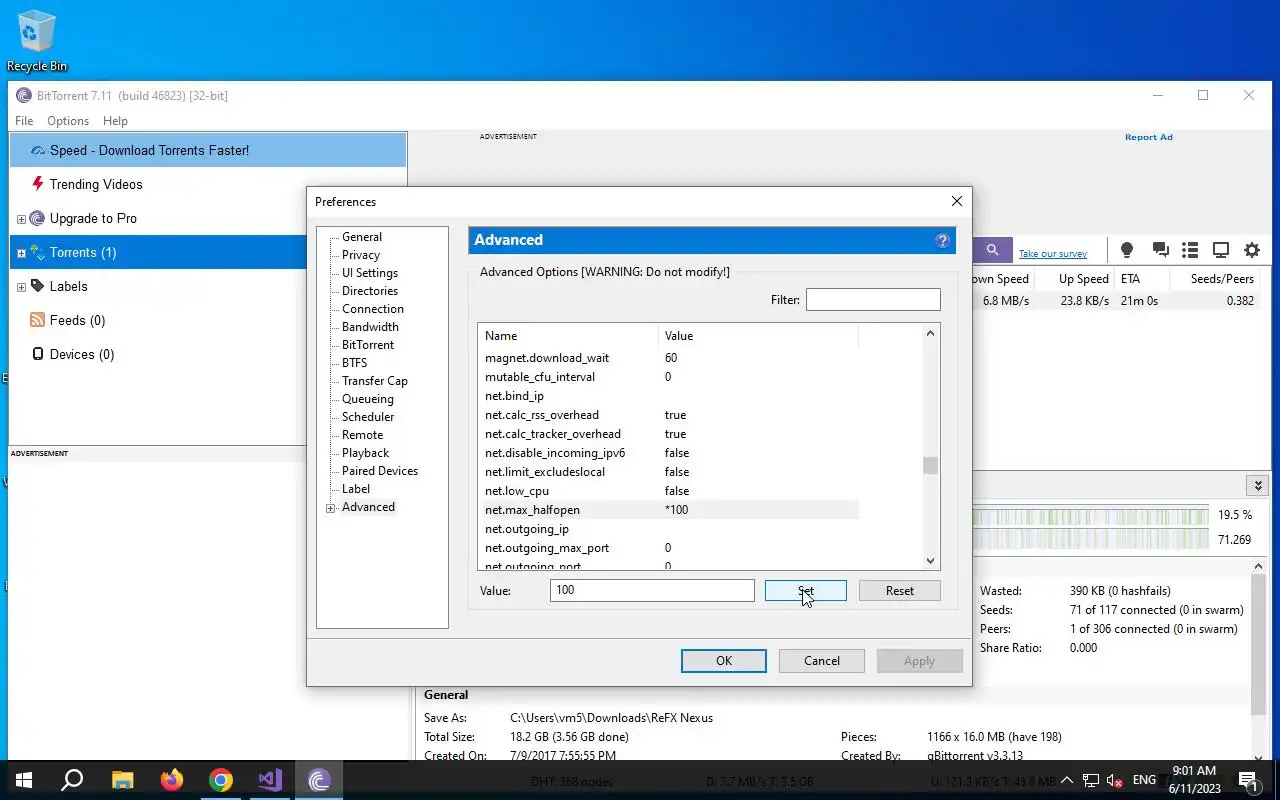Expand the Labels tree node
The height and width of the screenshot is (800, 1280).
(21, 287)
